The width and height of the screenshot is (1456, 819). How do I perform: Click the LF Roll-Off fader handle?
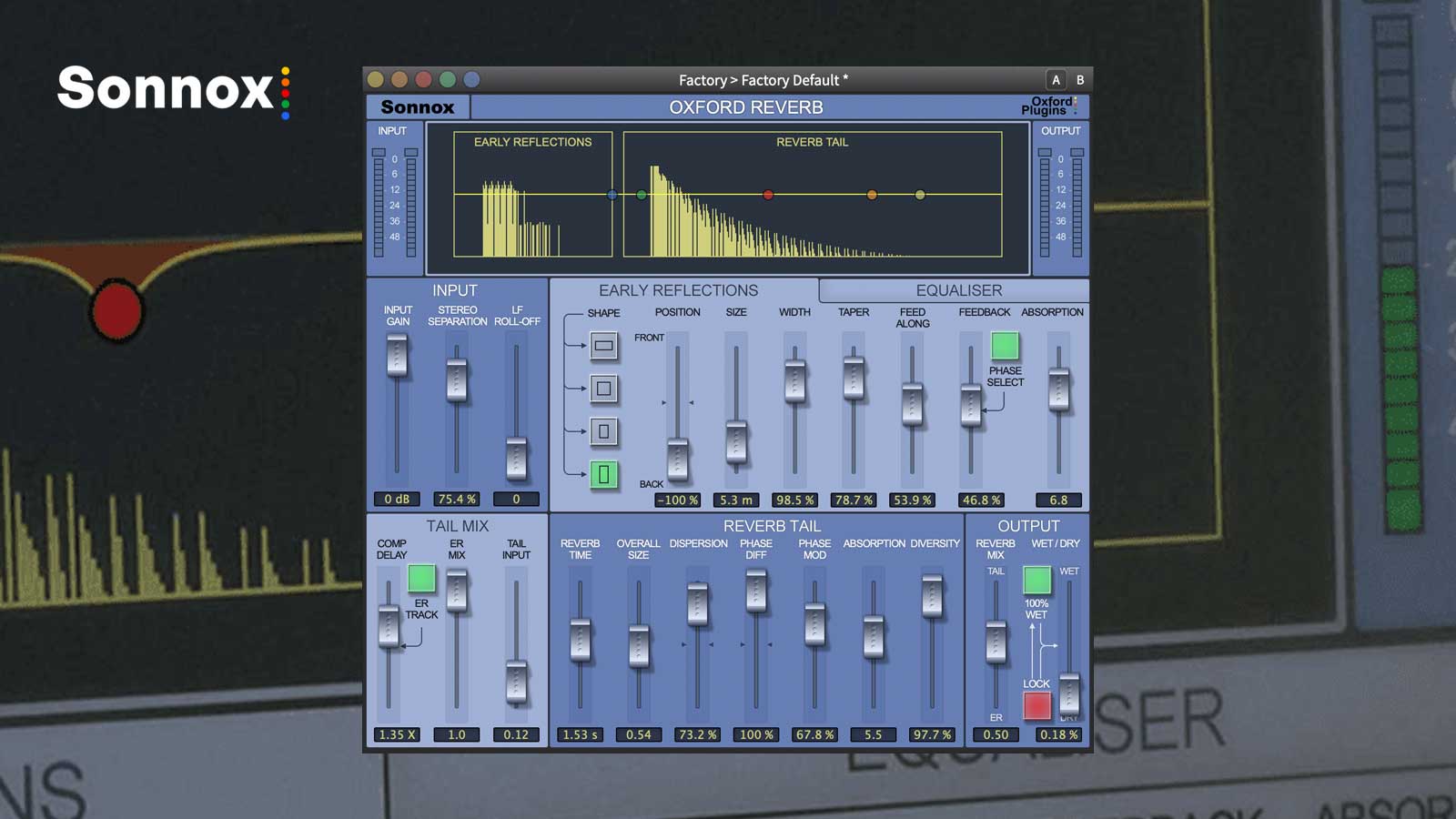coord(516,459)
